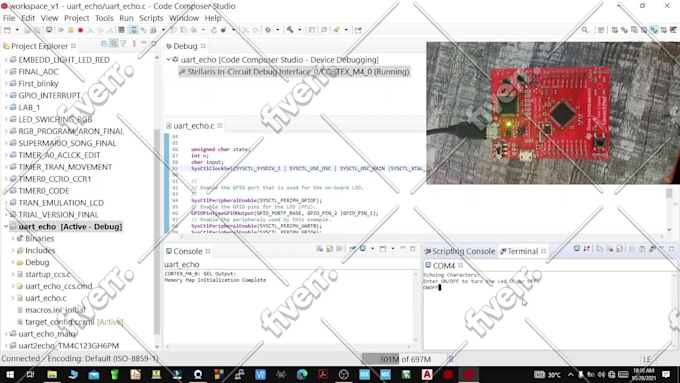The width and height of the screenshot is (680, 383).
Task: Expand the FINAL_ADC project
Action: 6,72
